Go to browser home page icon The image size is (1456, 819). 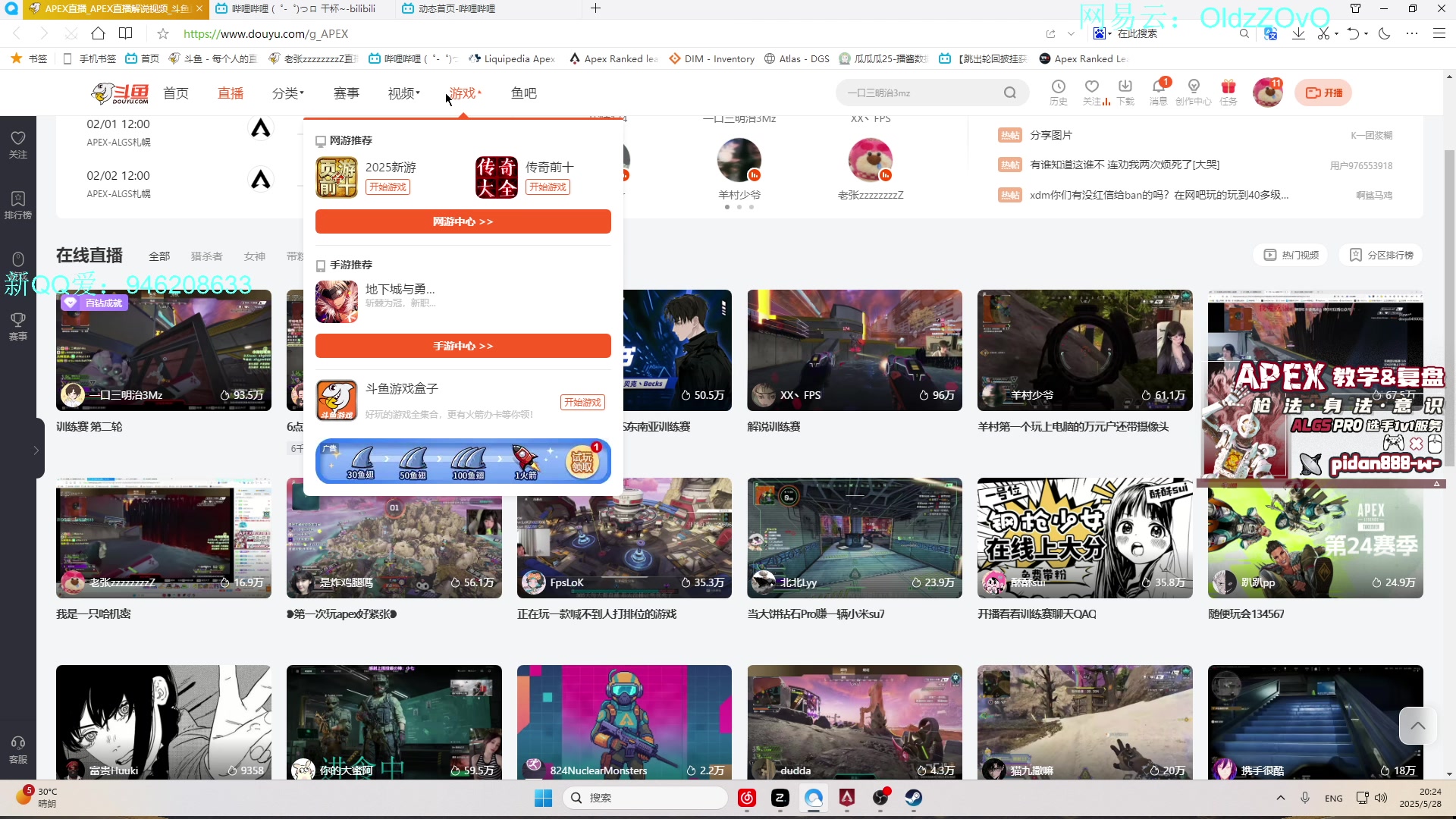pos(98,33)
